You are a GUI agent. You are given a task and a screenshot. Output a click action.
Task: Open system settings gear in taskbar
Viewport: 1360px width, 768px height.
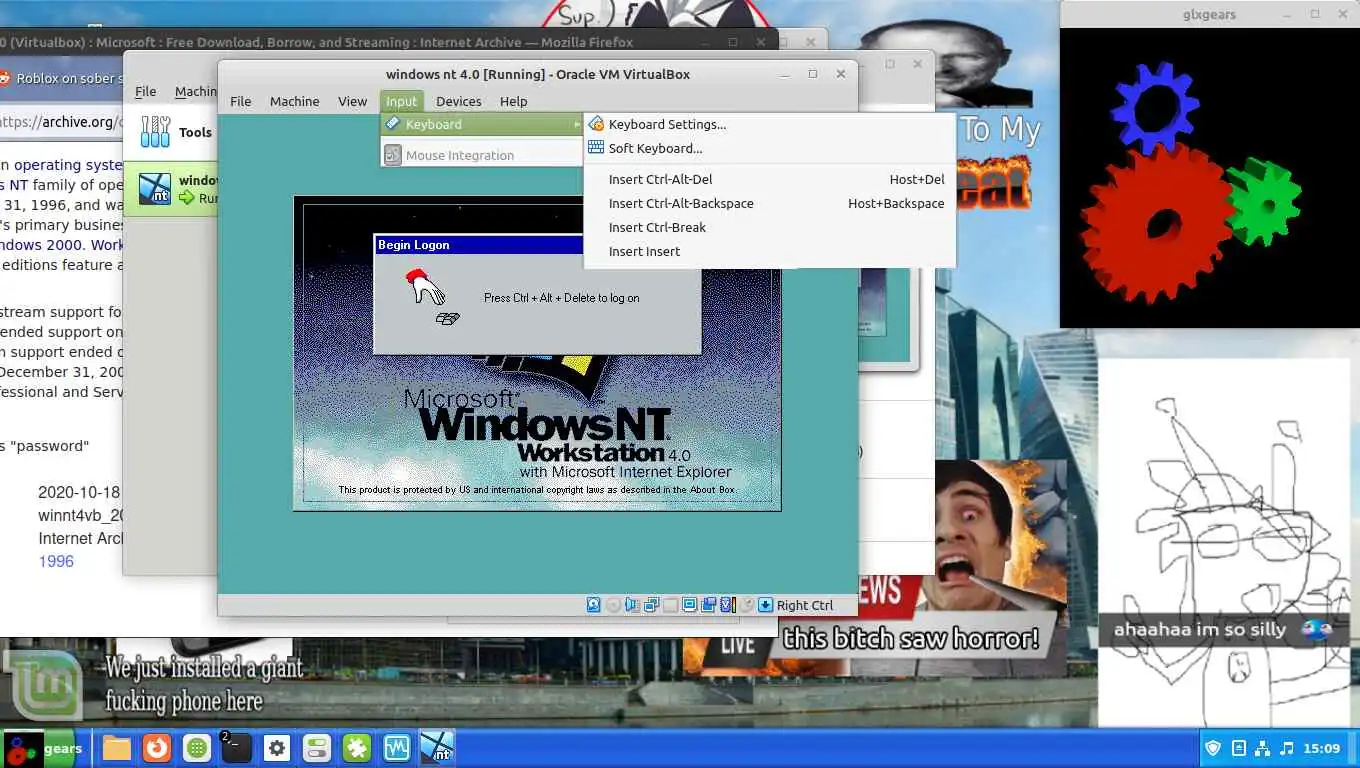(277, 748)
